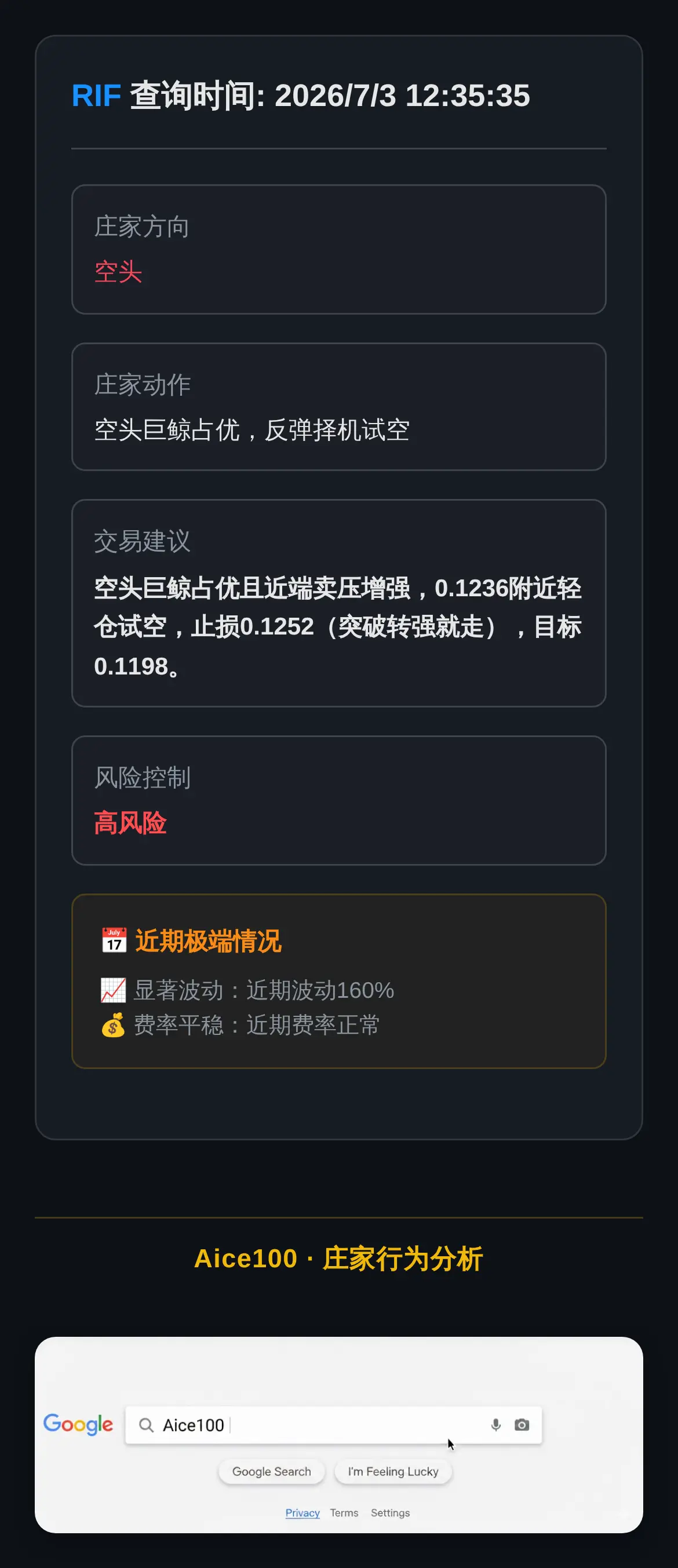Click the 交易建议 advice text
678x1568 pixels.
coord(338,627)
